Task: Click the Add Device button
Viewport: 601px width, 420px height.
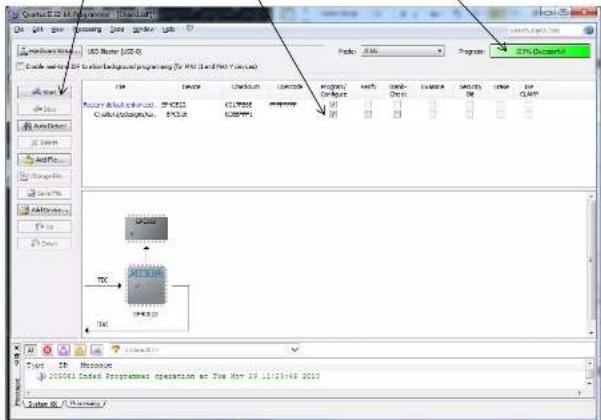Action: (44, 210)
